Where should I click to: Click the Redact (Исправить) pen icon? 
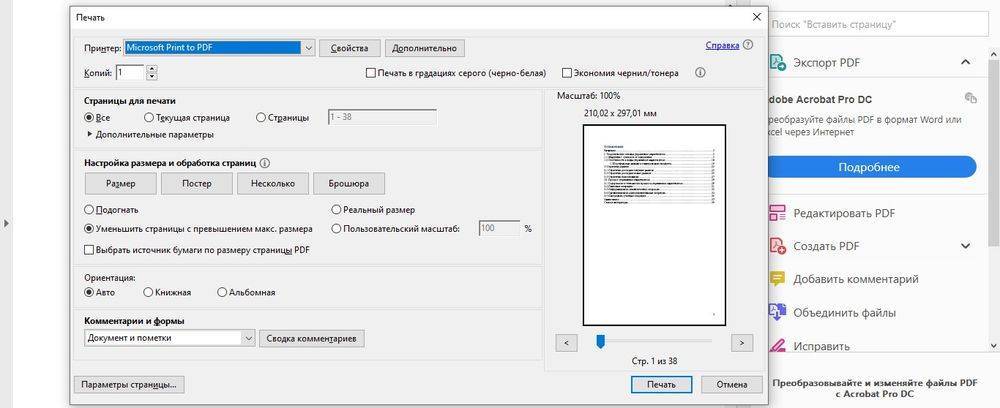tap(777, 346)
